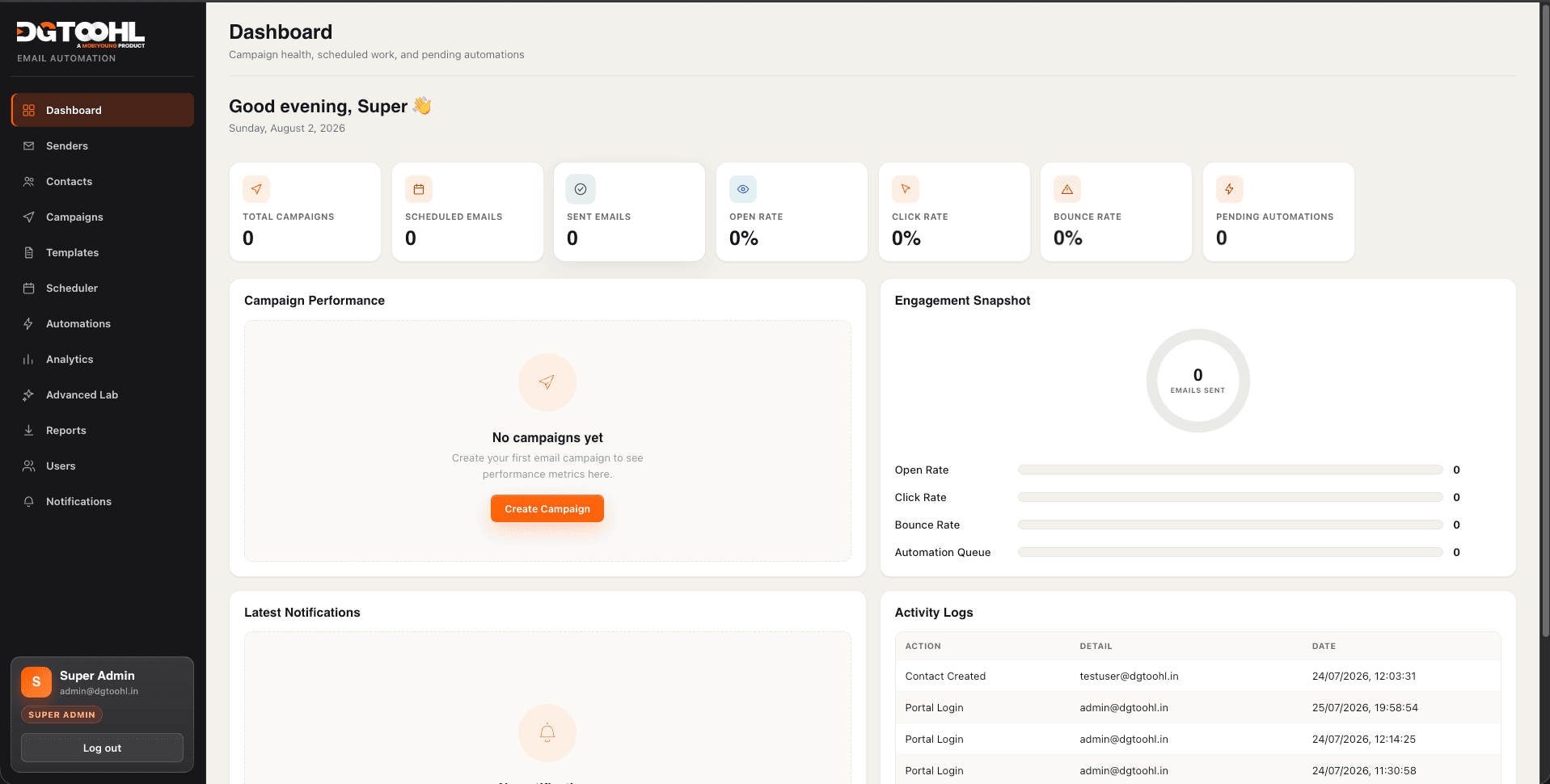Click the Open Rate progress bar

[x=1230, y=470]
